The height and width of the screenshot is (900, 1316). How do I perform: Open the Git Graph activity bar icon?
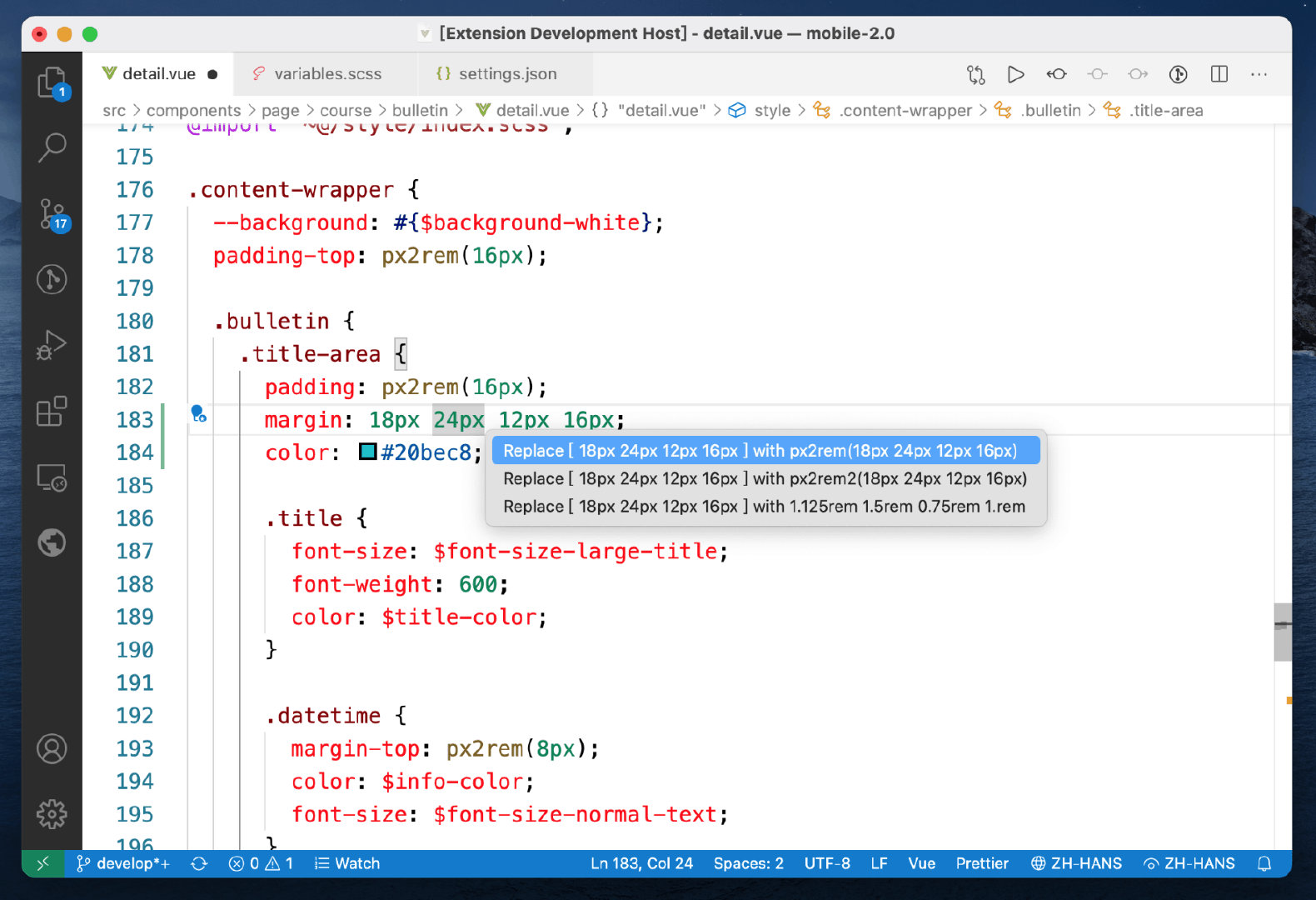pyautogui.click(x=52, y=279)
